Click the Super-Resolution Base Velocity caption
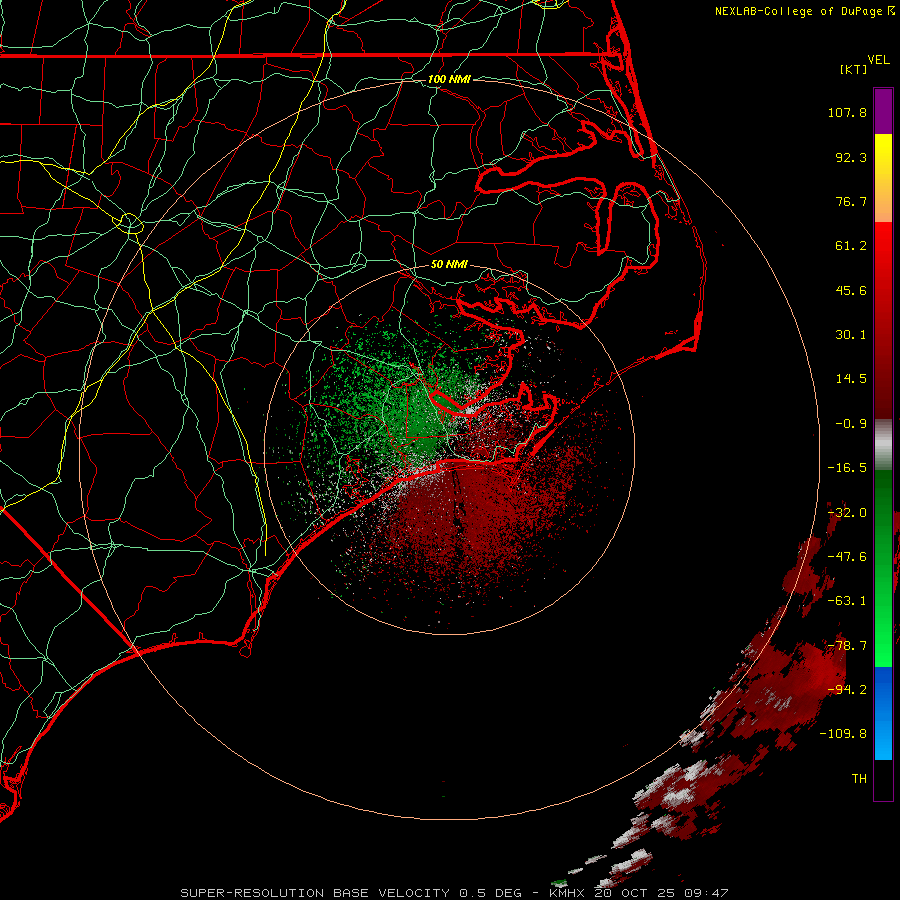Screen dimensions: 900x900 click(x=351, y=893)
